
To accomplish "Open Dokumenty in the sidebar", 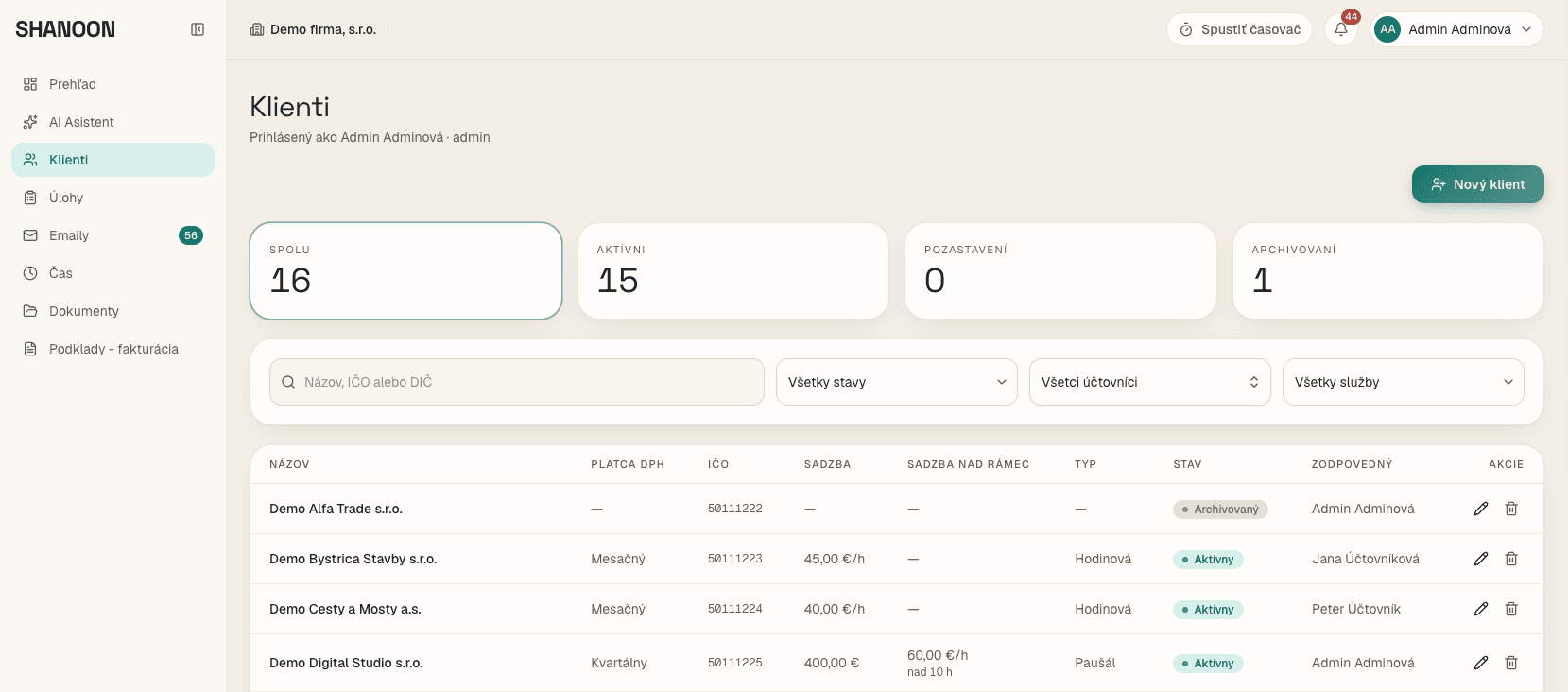I will 113,311.
